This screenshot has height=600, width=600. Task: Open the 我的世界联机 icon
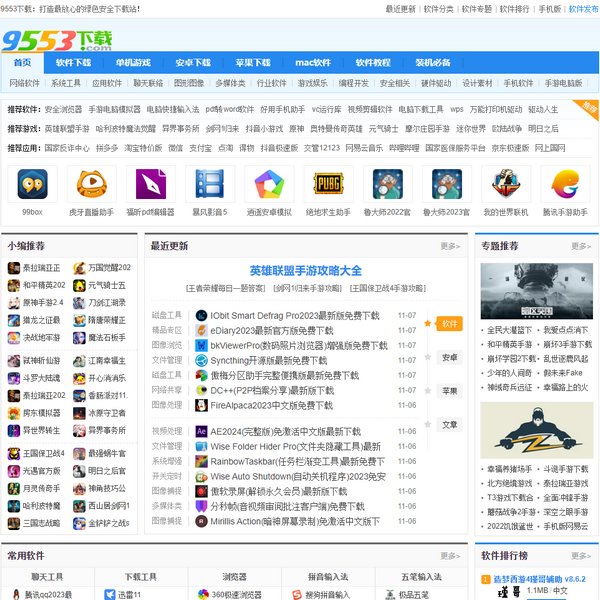click(505, 185)
